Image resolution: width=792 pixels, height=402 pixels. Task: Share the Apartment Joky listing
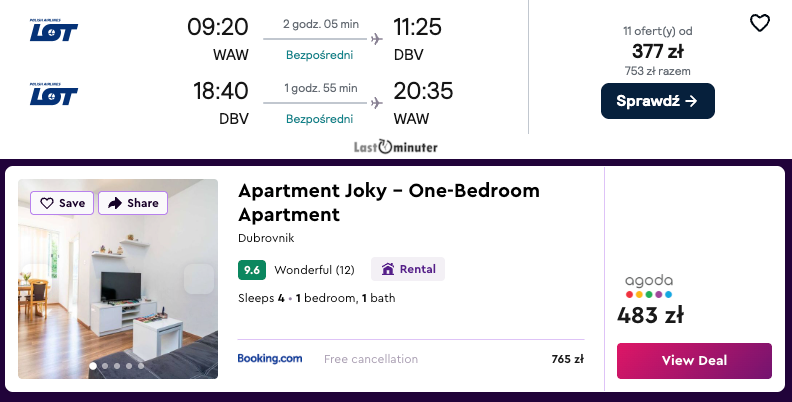point(133,203)
